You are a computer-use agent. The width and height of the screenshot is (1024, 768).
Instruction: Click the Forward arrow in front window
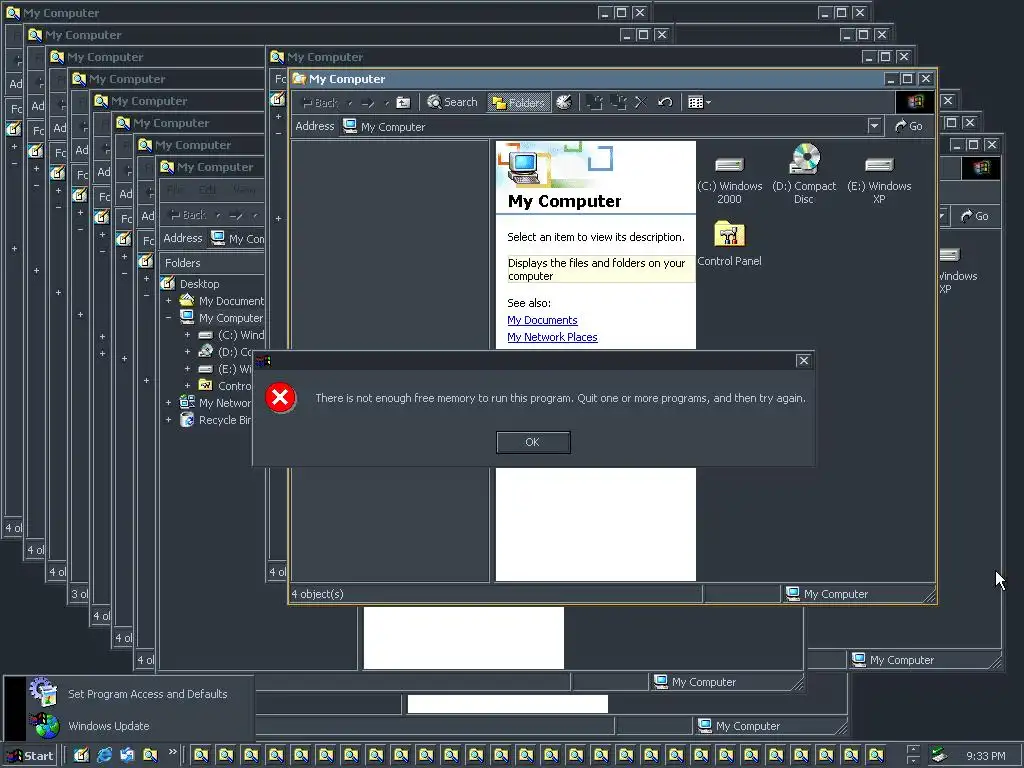368,103
